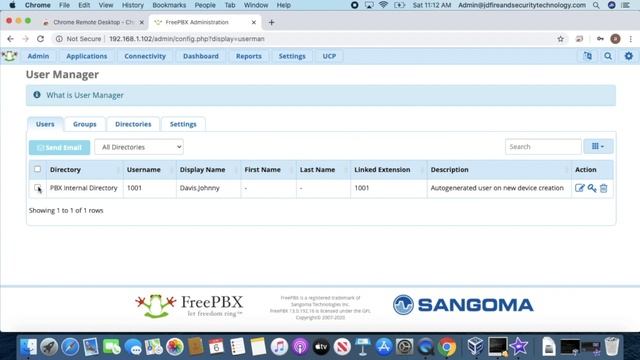Click the Wi-Fi status icon
The width and height of the screenshot is (640, 360).
383,5
